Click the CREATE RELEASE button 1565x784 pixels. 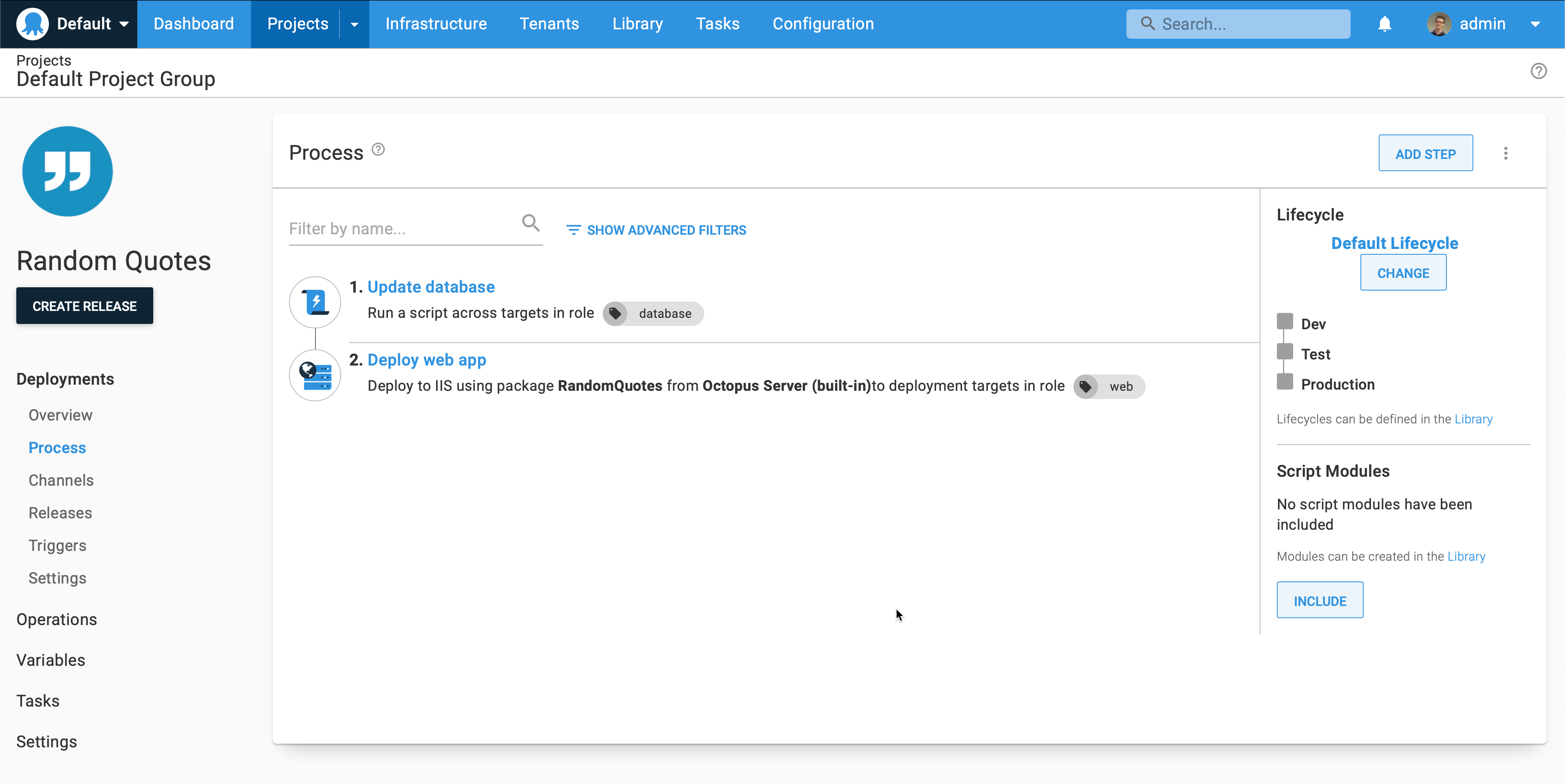tap(84, 306)
